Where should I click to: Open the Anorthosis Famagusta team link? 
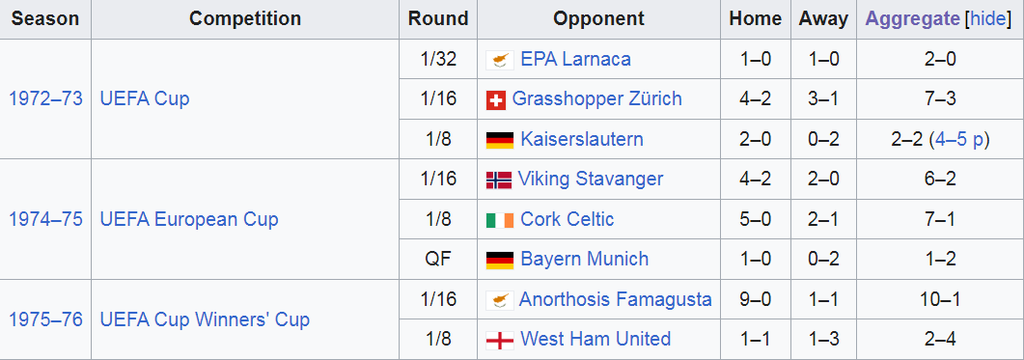(x=615, y=299)
